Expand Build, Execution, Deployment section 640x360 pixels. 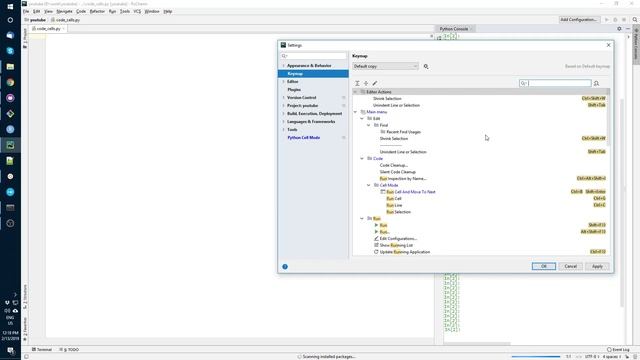[x=284, y=113]
